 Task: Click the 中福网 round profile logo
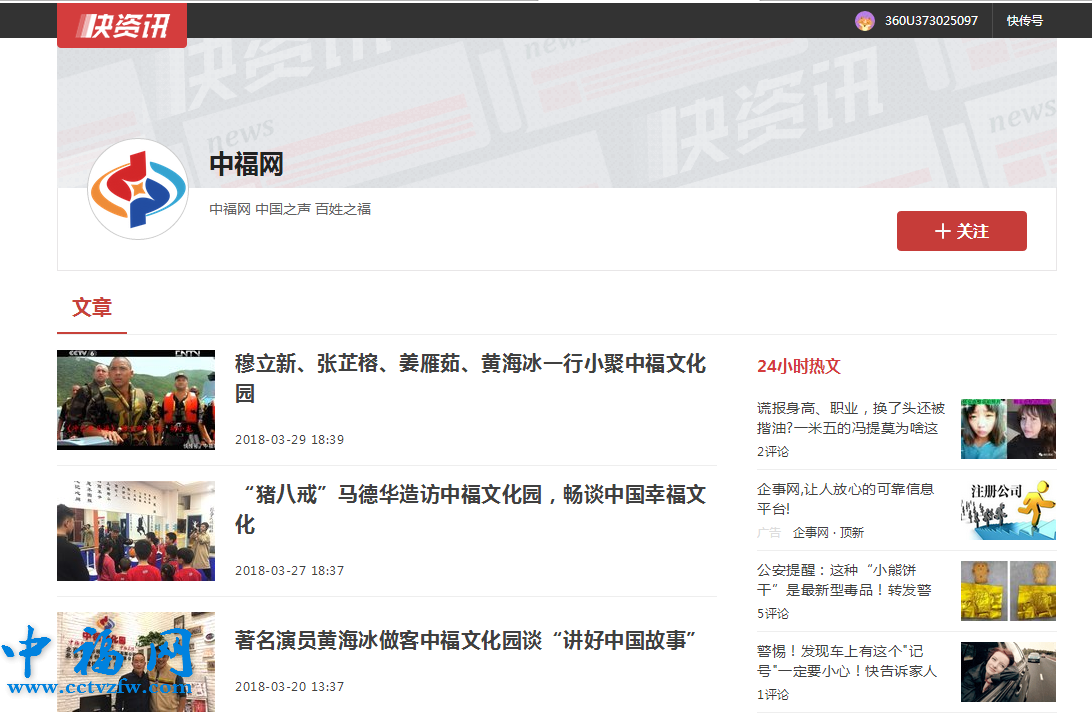(138, 189)
